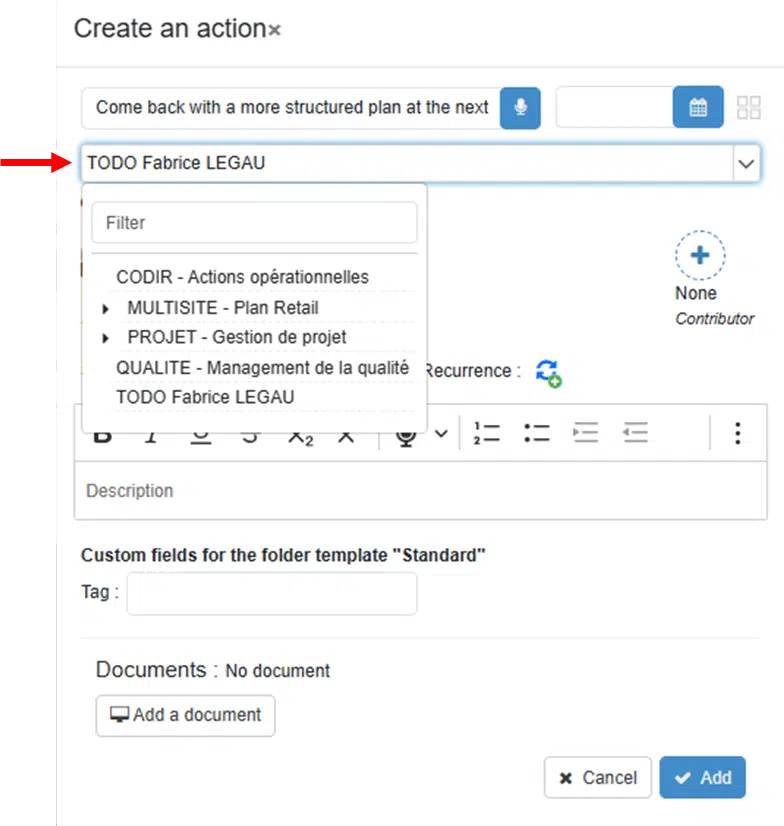Insert a numbered list in description
The image size is (784, 826).
[x=487, y=433]
